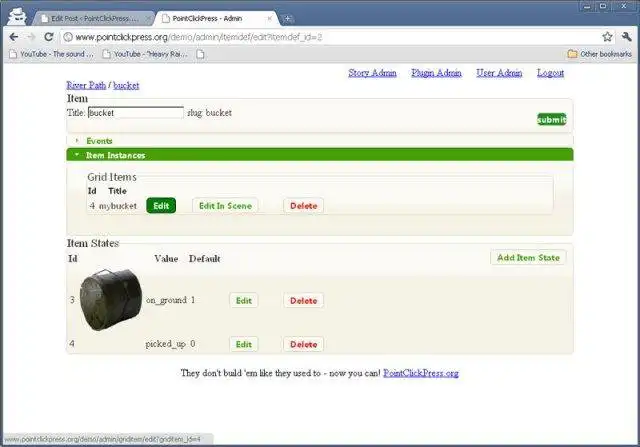Click the Grid Items heading

click(x=112, y=177)
